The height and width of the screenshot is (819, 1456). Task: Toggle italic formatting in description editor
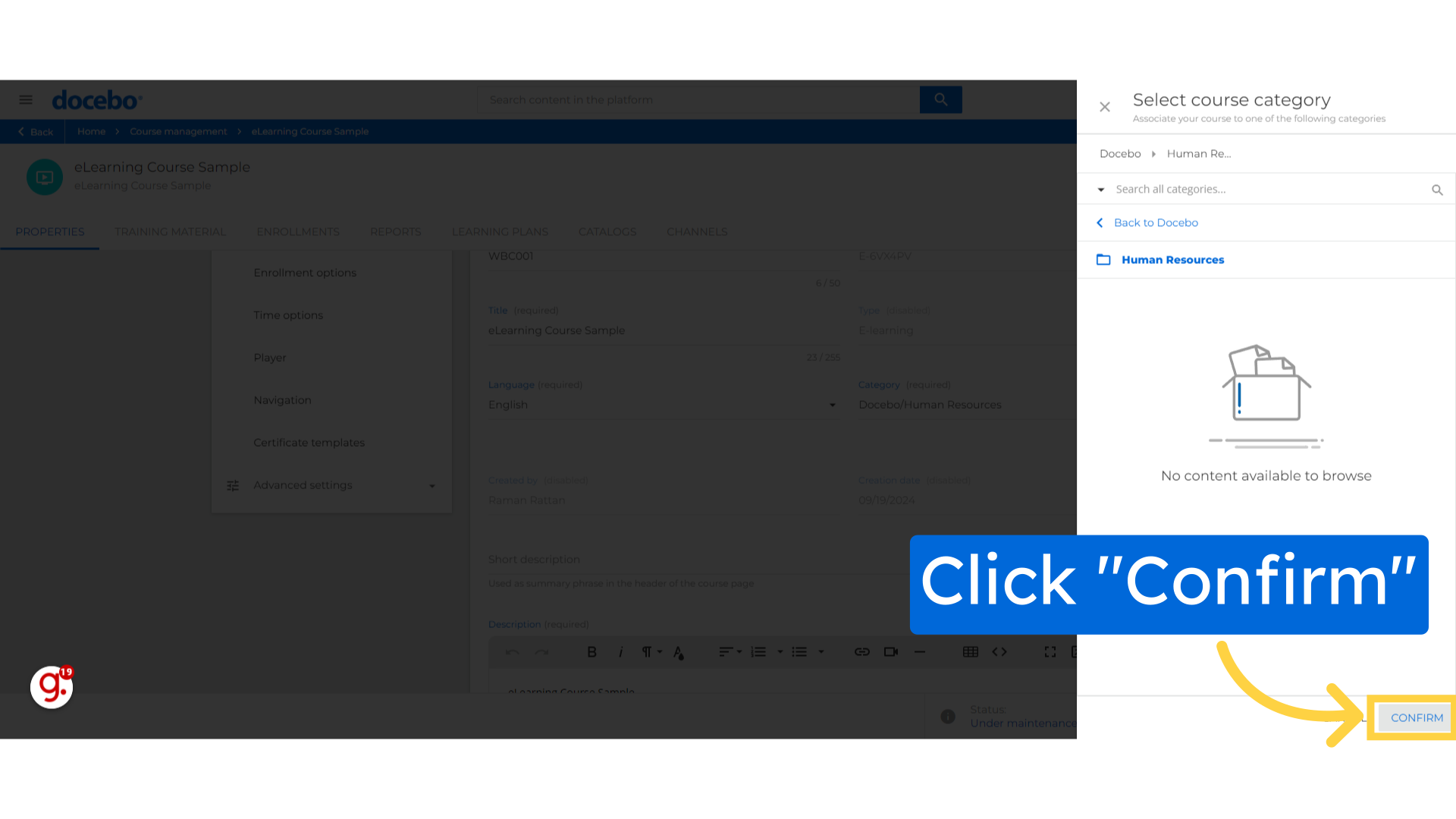pyautogui.click(x=620, y=651)
